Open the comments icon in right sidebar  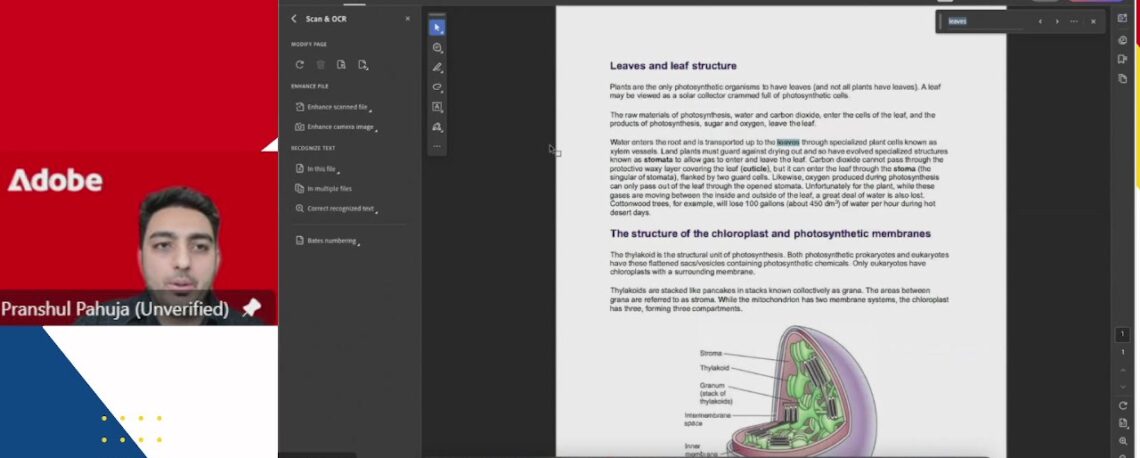point(1123,41)
